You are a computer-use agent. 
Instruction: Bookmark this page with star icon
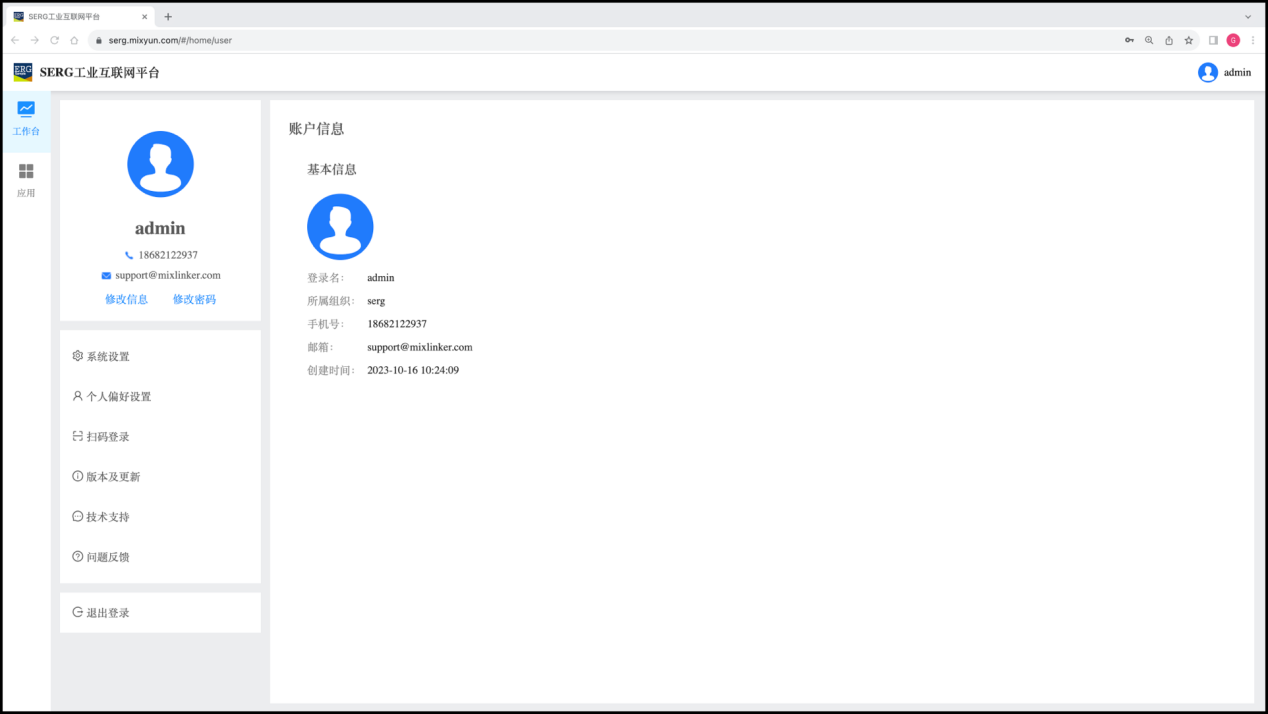point(1189,40)
